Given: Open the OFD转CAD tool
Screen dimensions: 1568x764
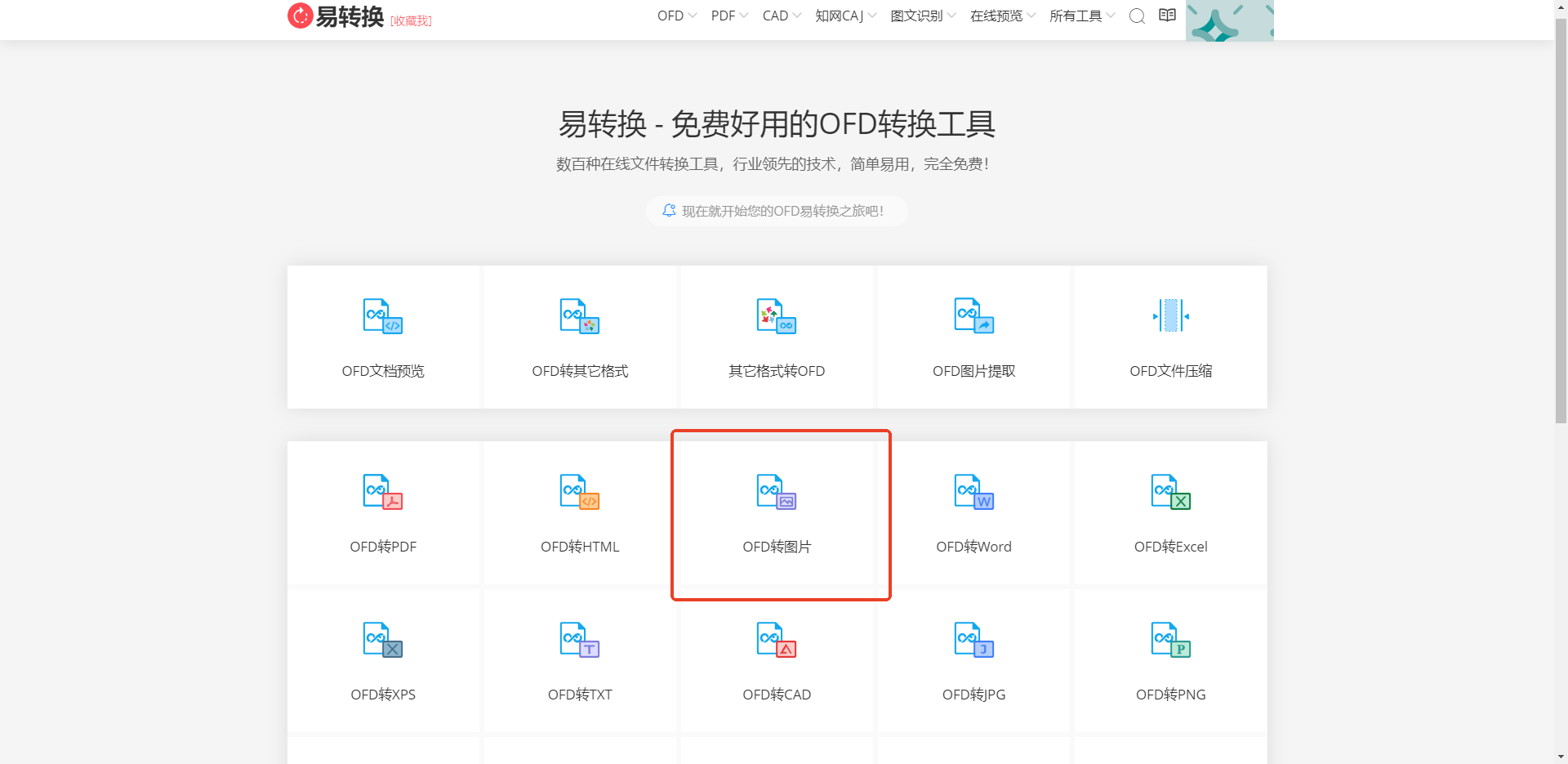Looking at the screenshot, I should (x=777, y=662).
